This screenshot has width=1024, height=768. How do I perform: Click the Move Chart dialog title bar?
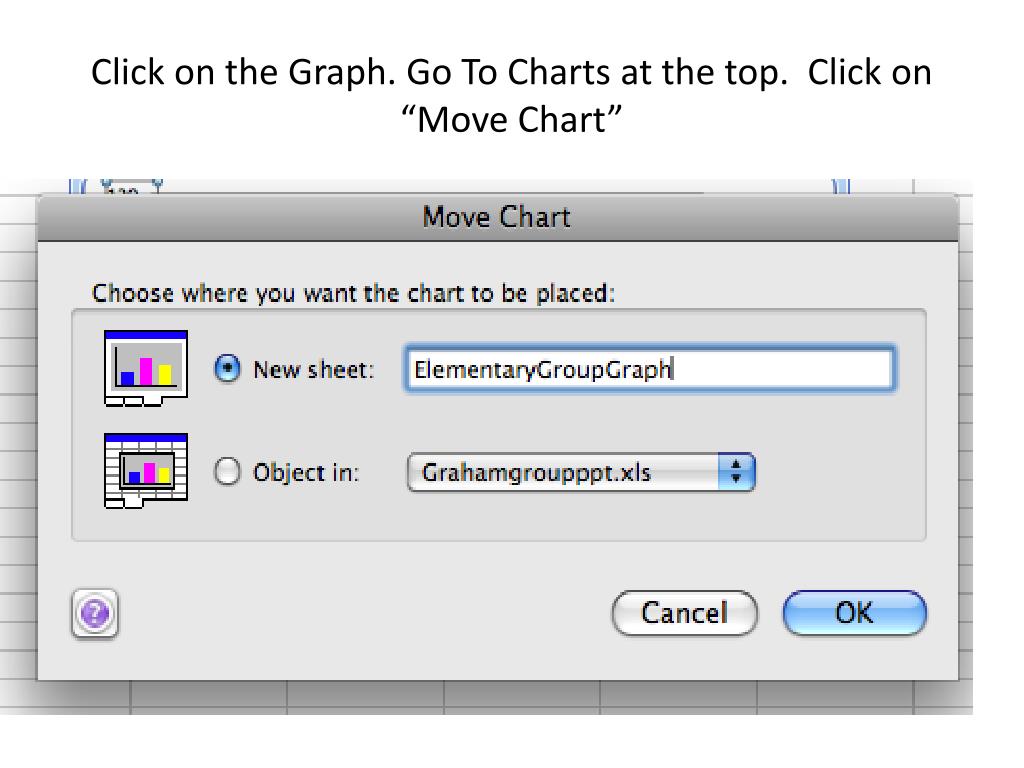[497, 217]
